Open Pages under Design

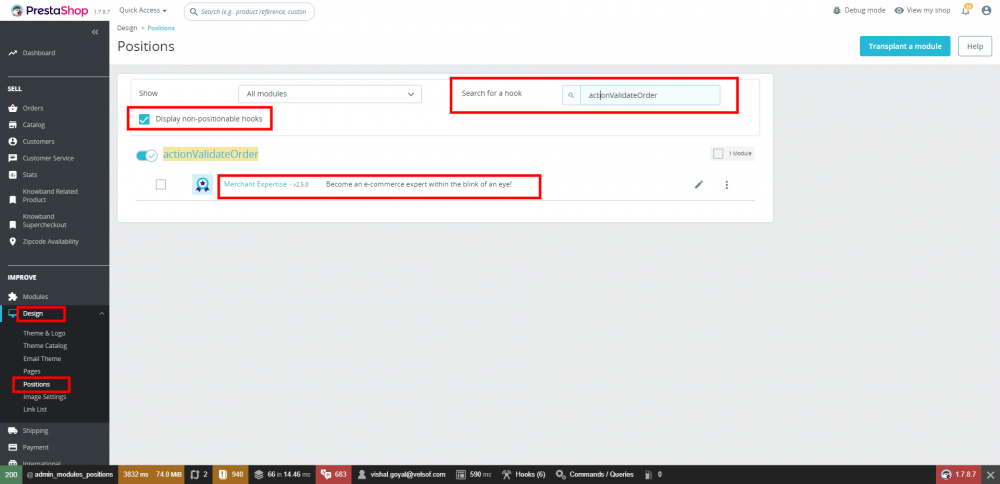click(x=32, y=371)
